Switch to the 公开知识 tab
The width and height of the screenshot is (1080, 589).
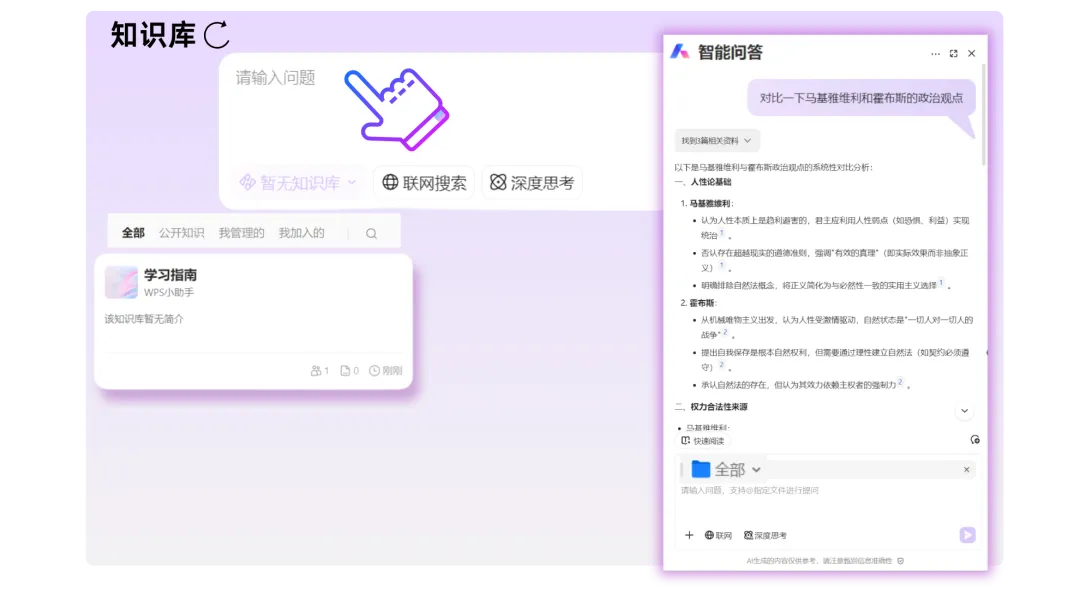[181, 233]
